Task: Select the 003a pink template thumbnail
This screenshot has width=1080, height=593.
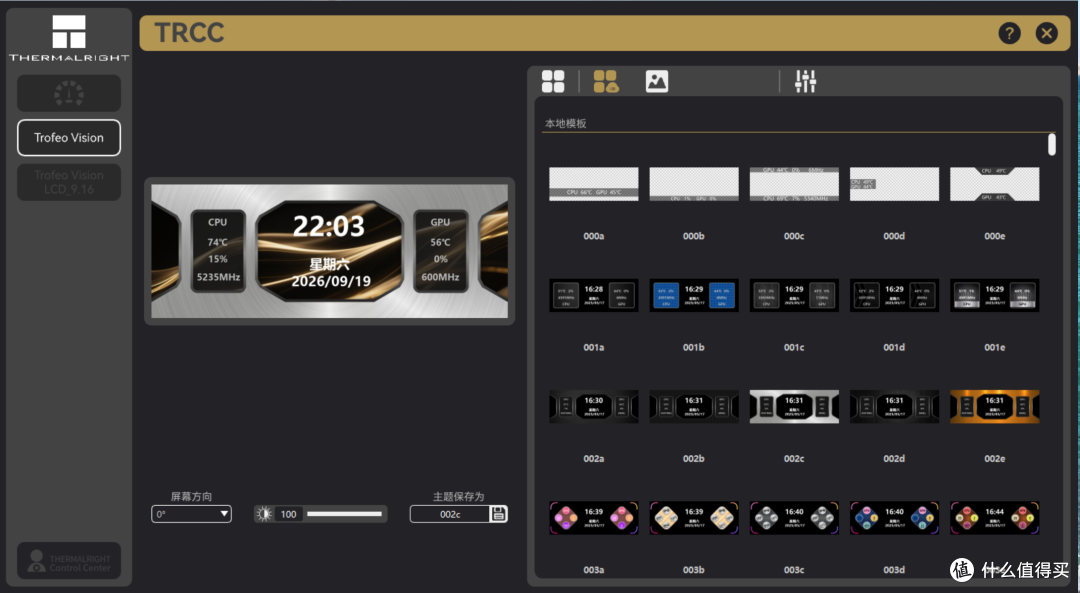Action: pyautogui.click(x=594, y=518)
